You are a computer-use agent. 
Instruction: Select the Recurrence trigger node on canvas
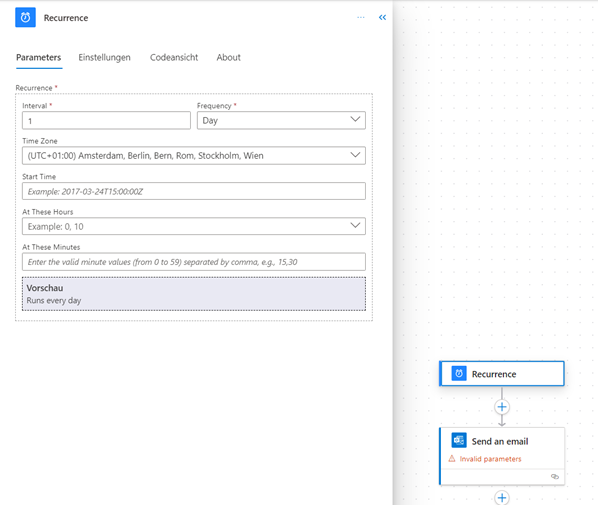tap(502, 374)
